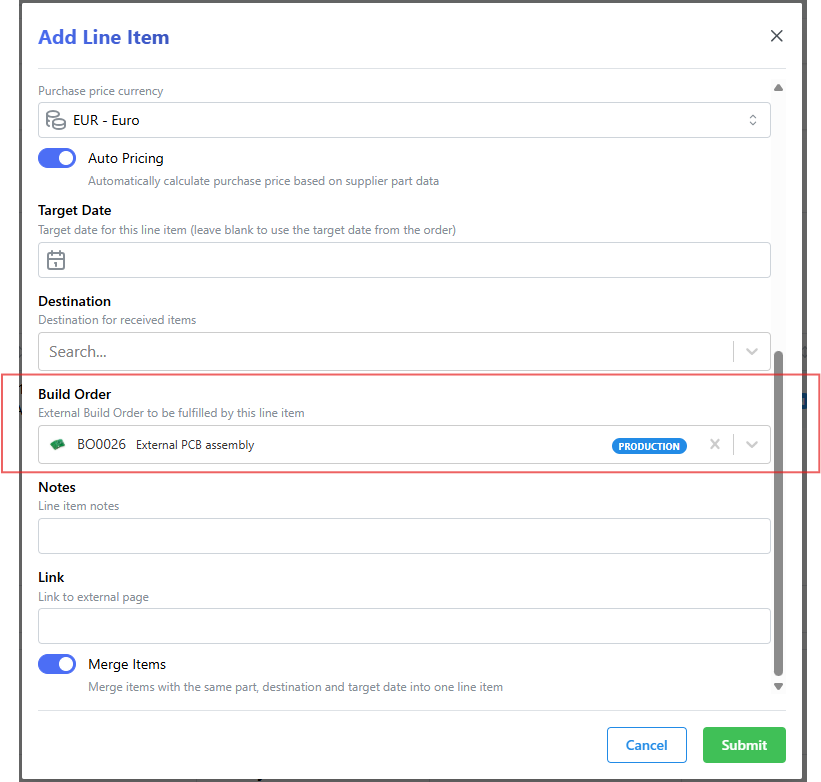Click the Cancel button
821x782 pixels.
point(646,745)
